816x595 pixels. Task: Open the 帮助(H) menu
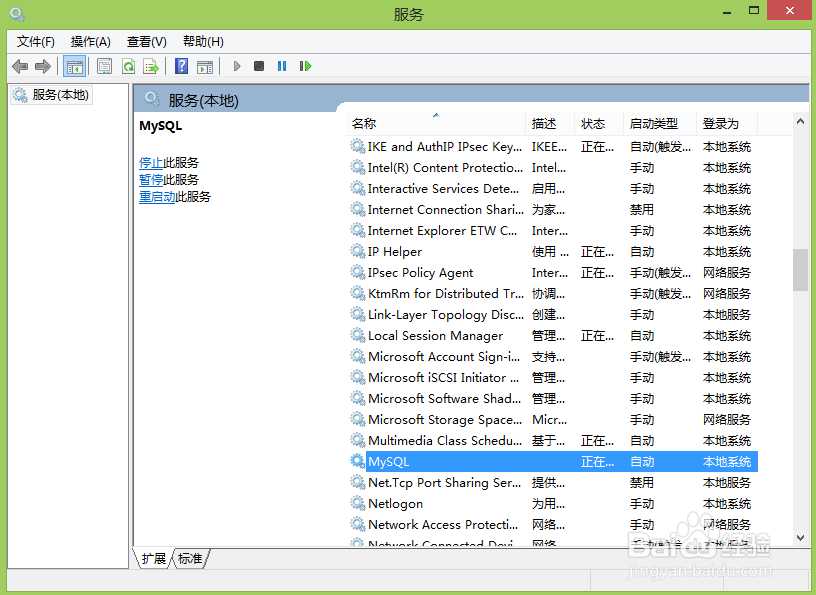click(203, 42)
